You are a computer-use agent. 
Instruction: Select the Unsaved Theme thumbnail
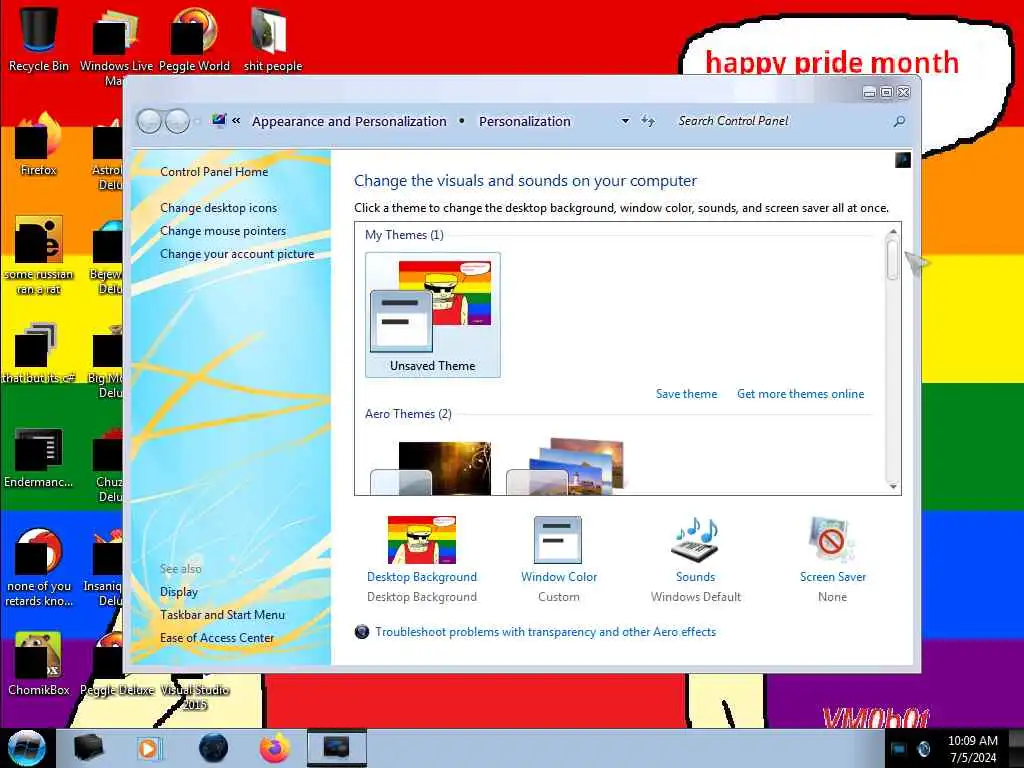coord(433,315)
